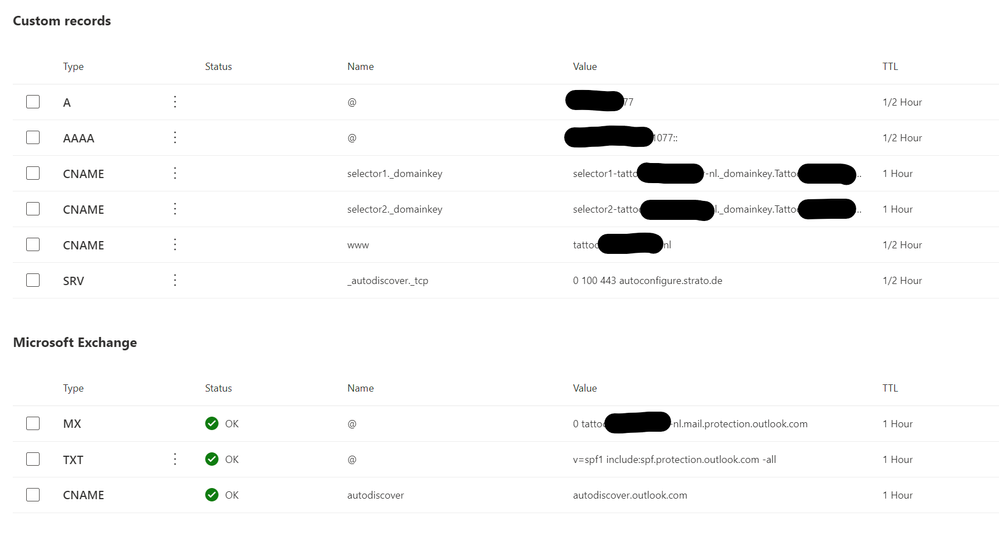Sort Custom records by Type column header
Screen dimensions: 999x539
click(73, 66)
